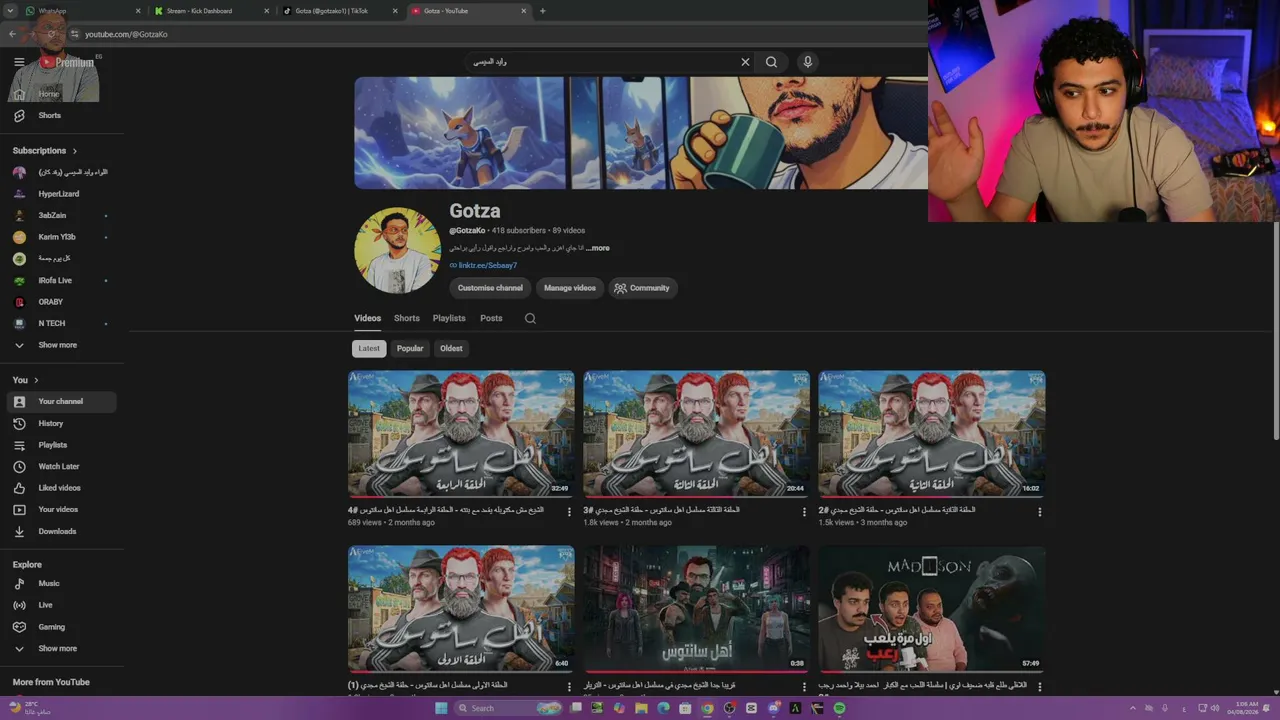Open N TECH subscription channel
Image resolution: width=1280 pixels, height=720 pixels.
click(x=62, y=324)
